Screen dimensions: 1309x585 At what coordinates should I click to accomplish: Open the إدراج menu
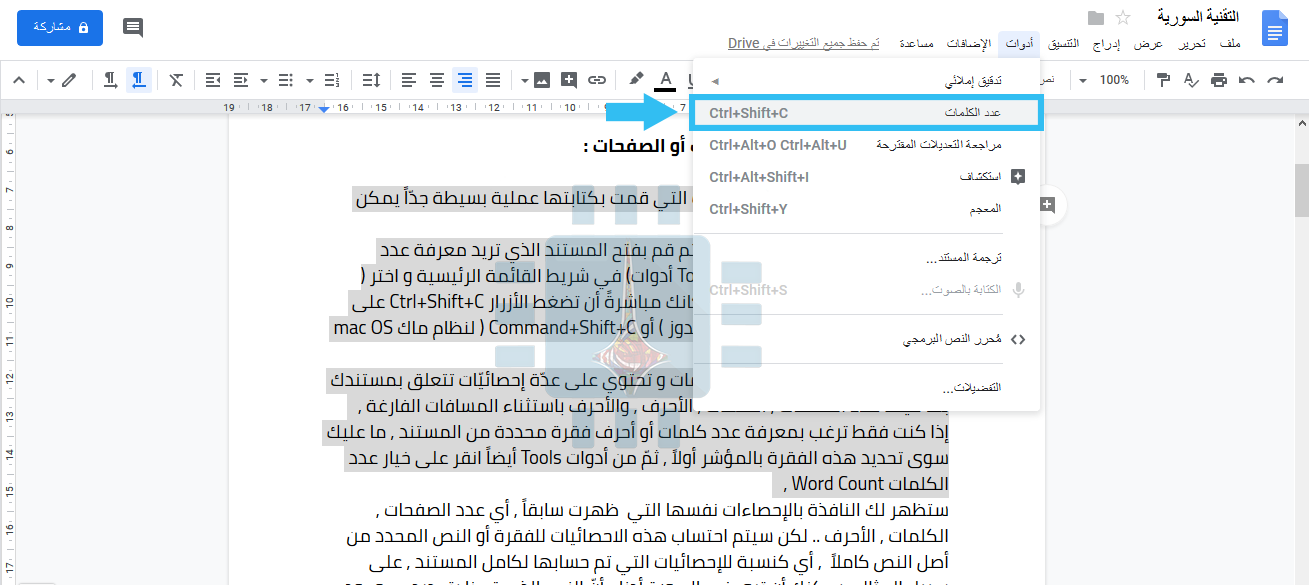(1106, 44)
